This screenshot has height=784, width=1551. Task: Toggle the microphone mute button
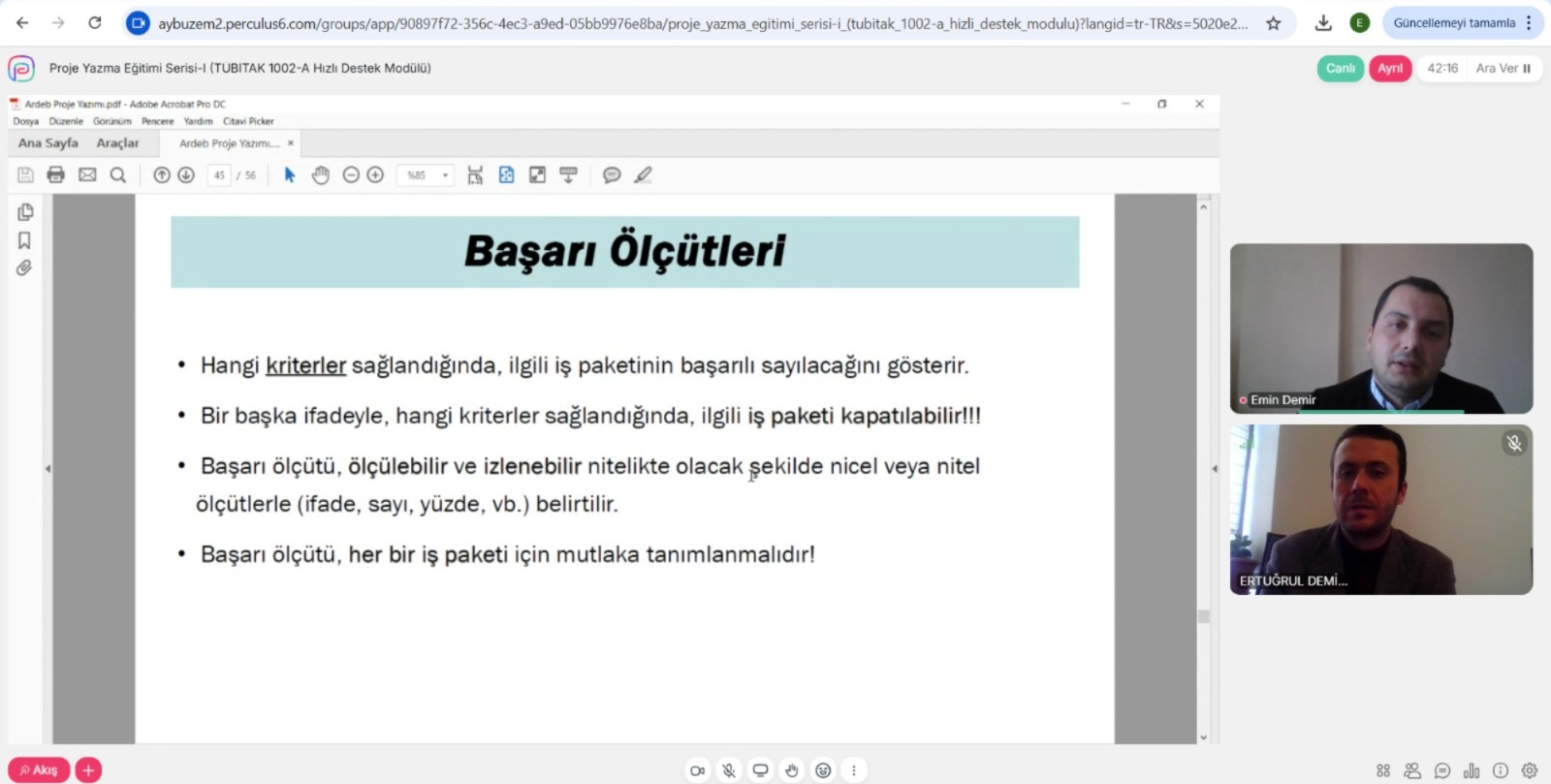point(729,770)
